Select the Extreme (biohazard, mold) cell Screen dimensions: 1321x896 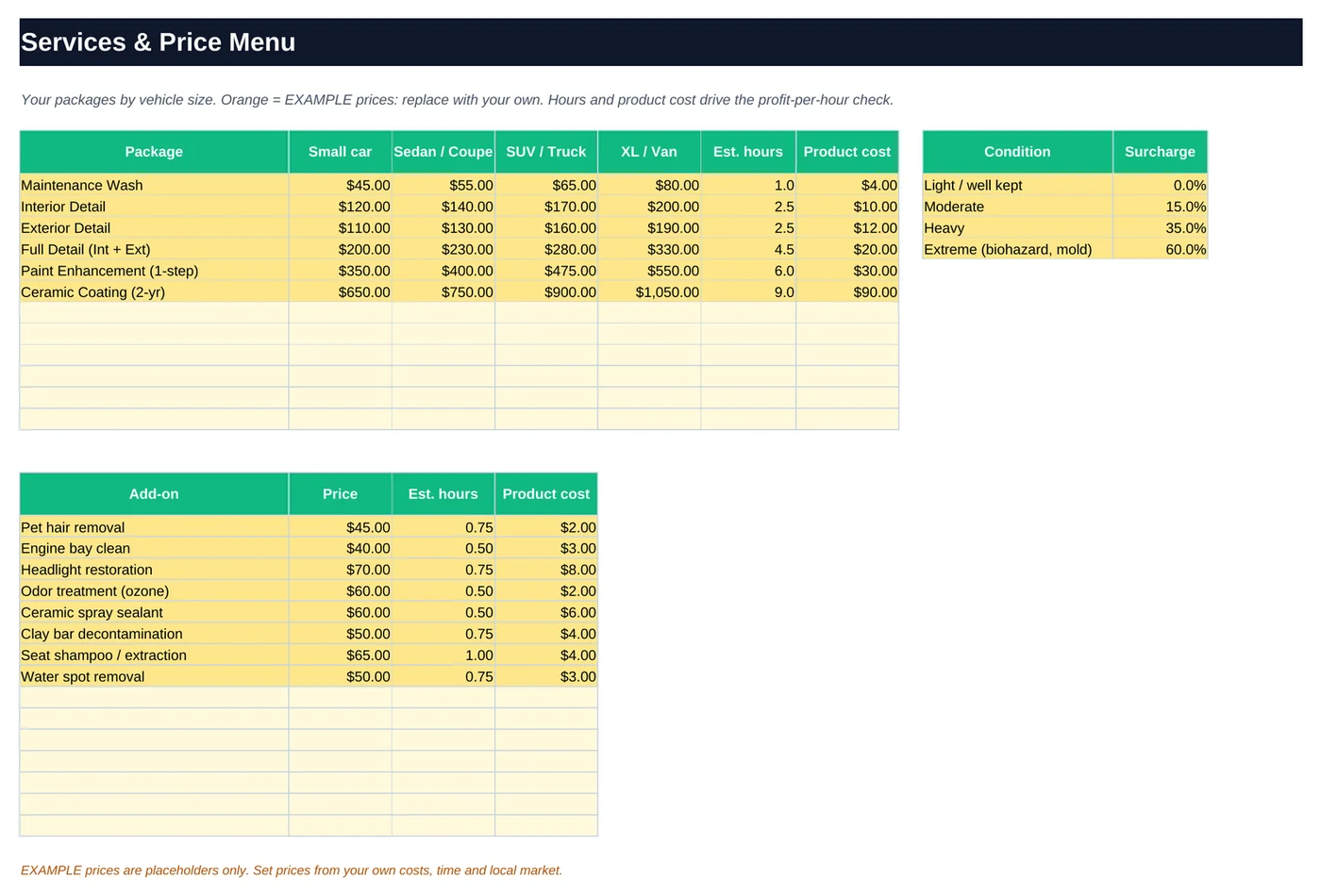[x=1017, y=249]
